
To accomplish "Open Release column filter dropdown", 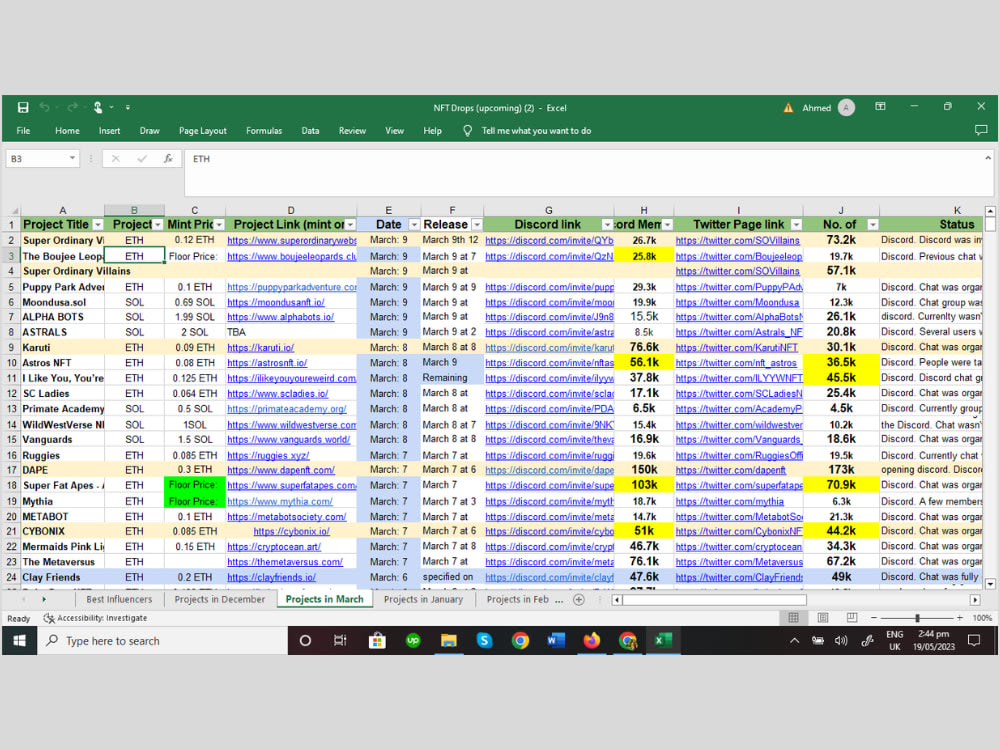I will pos(477,224).
